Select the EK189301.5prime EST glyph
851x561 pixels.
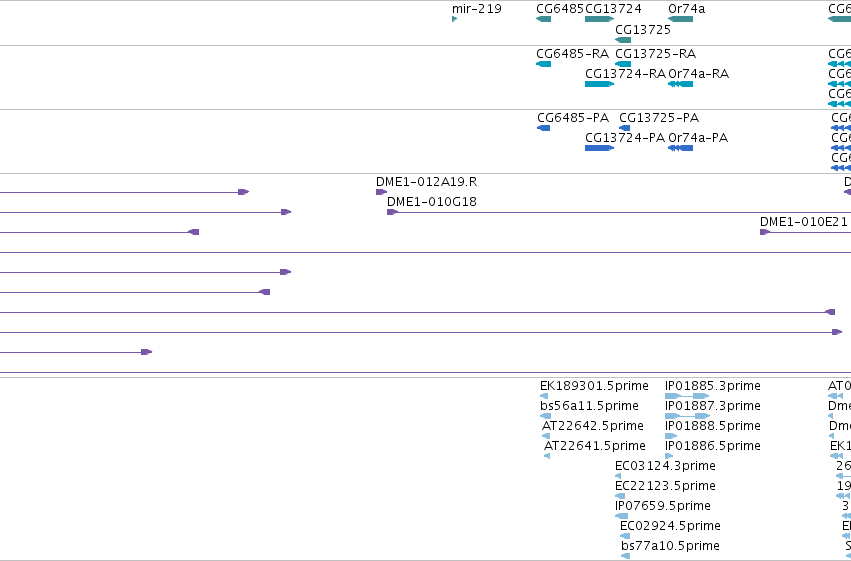[544, 396]
